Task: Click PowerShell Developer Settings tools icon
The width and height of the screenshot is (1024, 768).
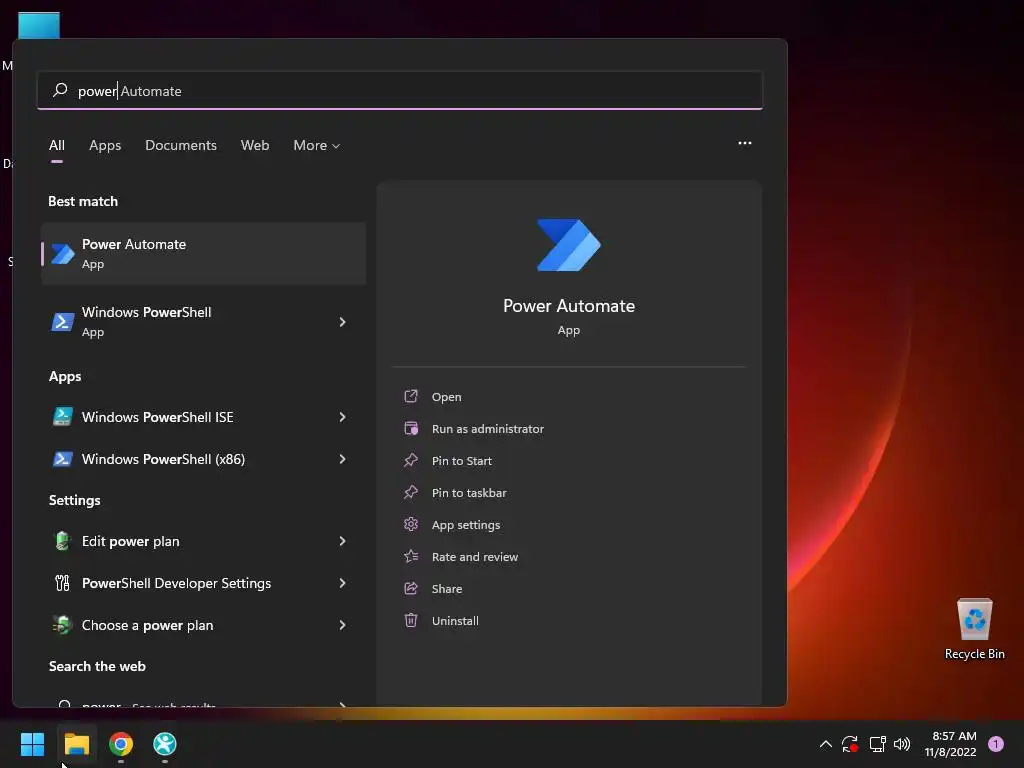Action: click(x=63, y=583)
